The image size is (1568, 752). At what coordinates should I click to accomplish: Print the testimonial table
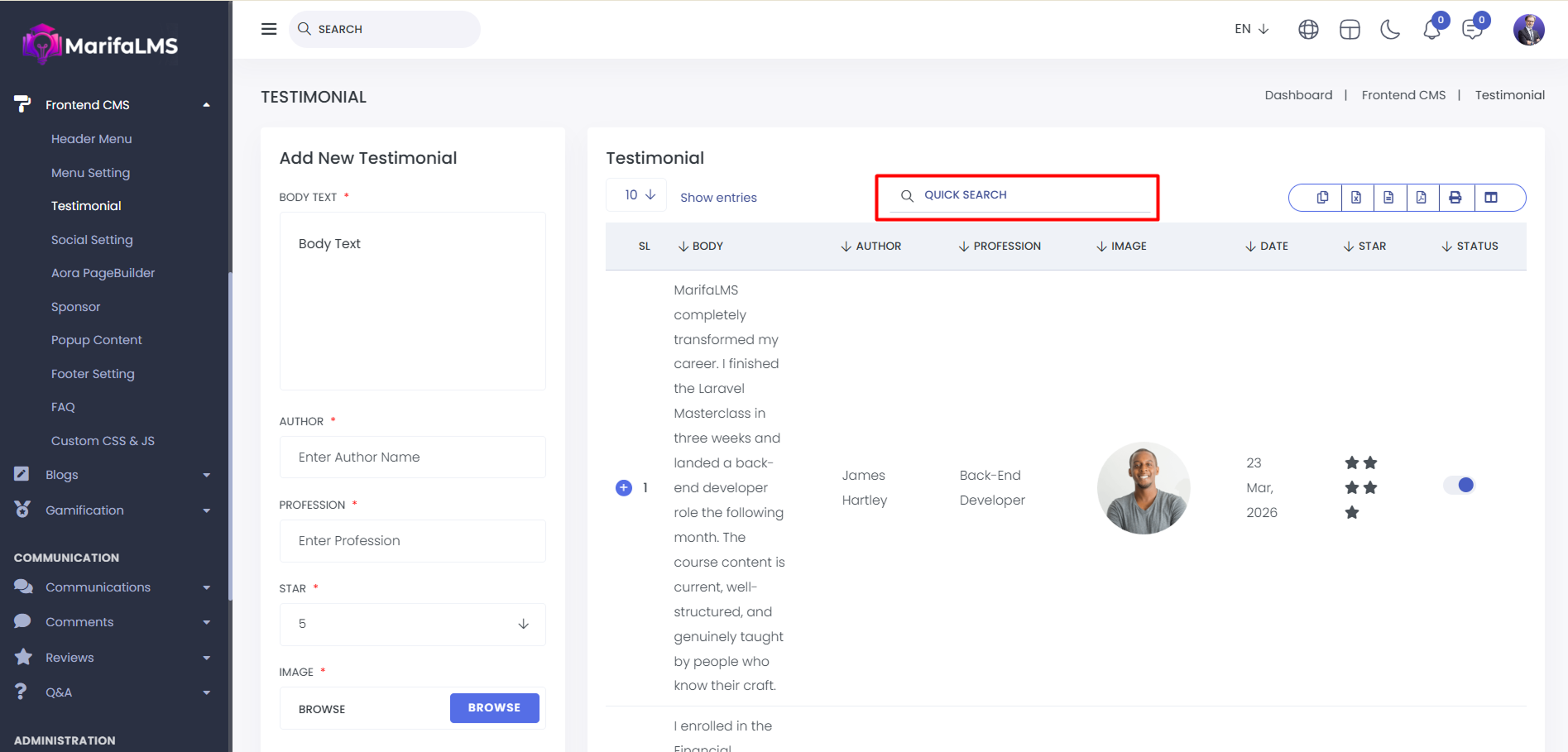click(1455, 198)
